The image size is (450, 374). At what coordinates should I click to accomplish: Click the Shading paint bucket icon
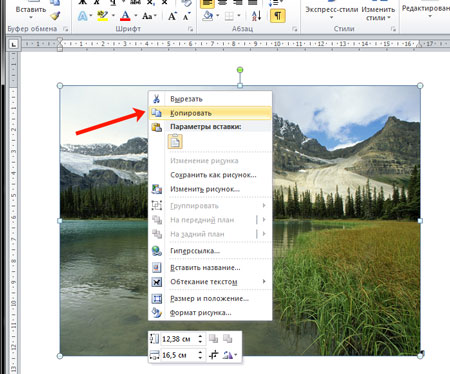208,16
